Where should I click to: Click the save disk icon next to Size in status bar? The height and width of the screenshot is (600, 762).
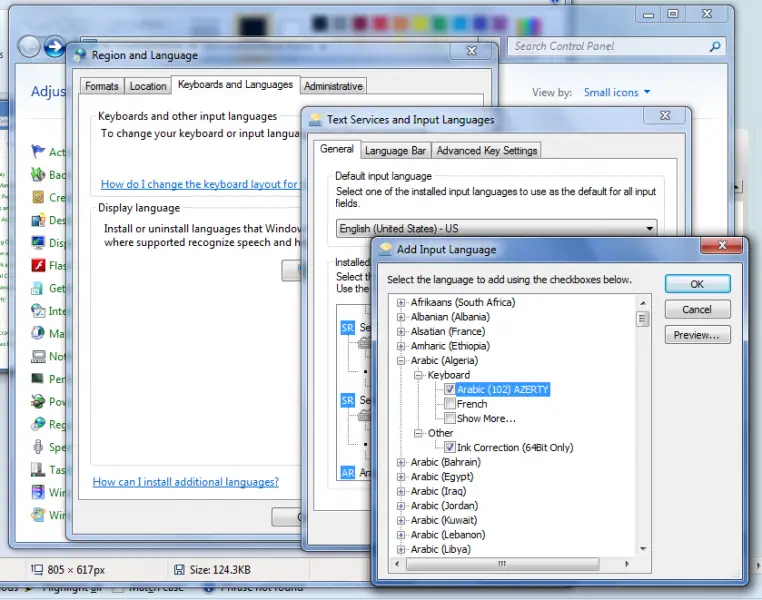point(179,569)
